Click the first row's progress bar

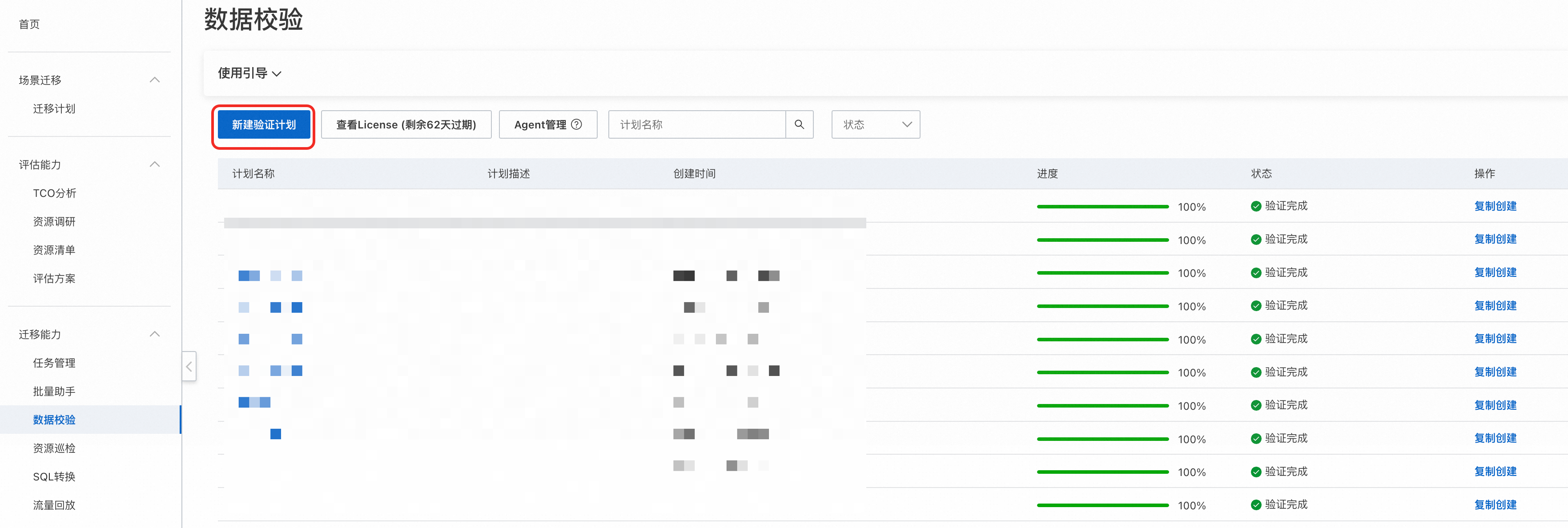coord(1102,207)
